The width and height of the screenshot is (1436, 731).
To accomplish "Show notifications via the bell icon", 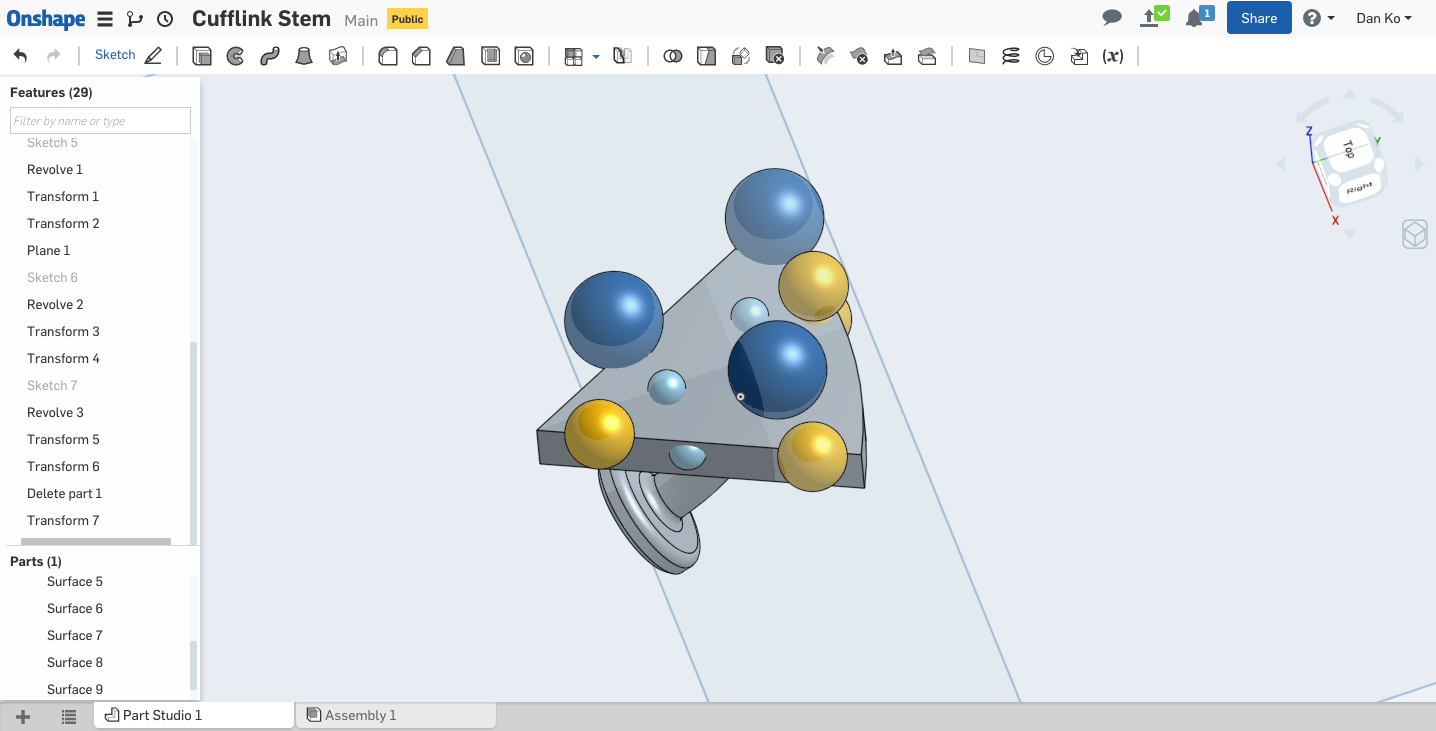I will click(1194, 18).
